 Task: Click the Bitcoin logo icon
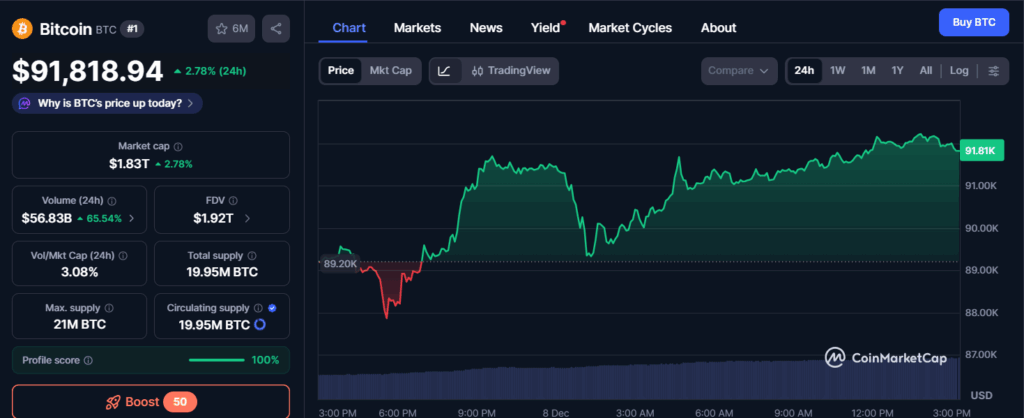point(22,29)
